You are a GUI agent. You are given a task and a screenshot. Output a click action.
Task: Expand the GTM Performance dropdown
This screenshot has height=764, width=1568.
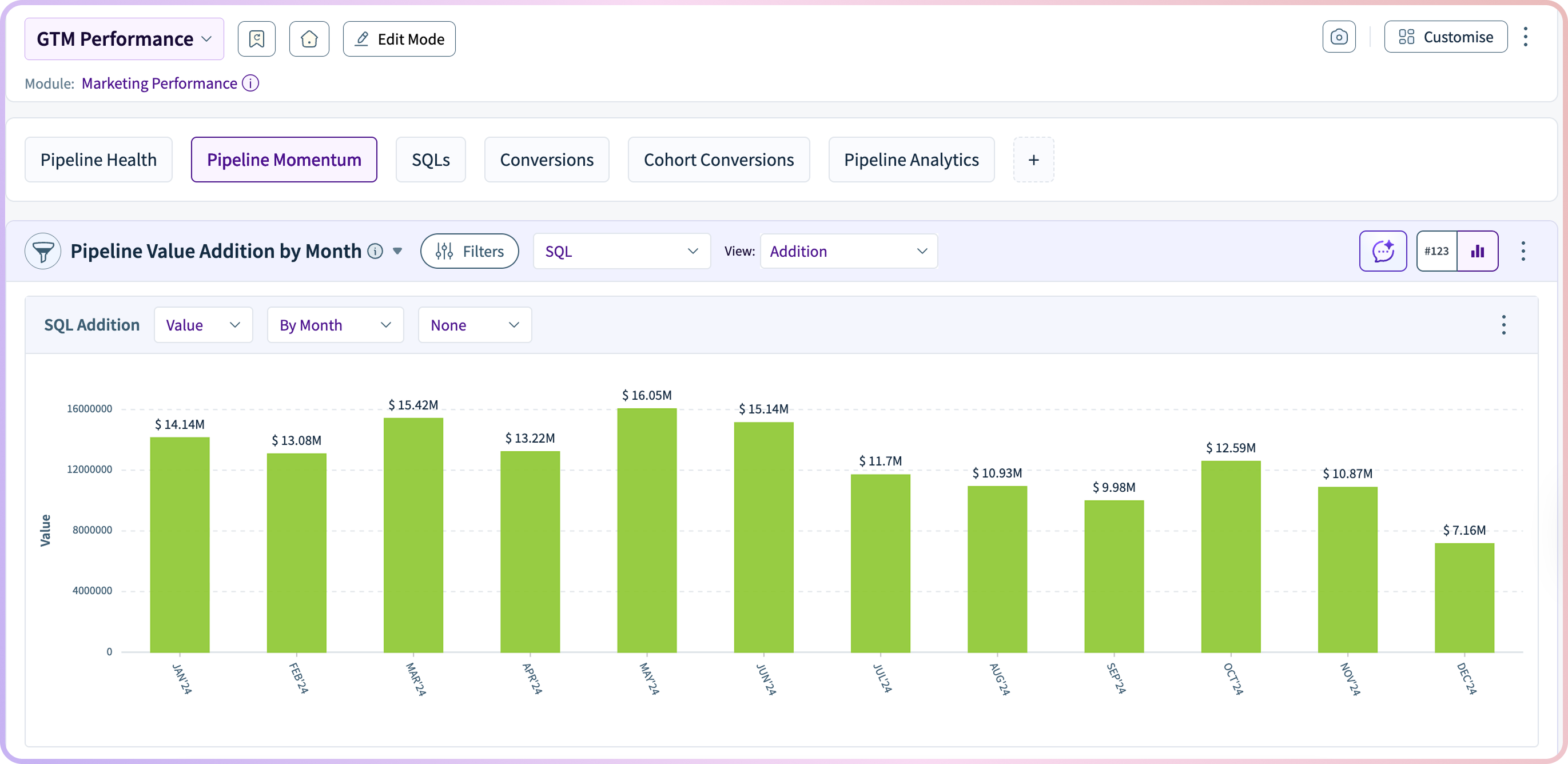[x=124, y=39]
